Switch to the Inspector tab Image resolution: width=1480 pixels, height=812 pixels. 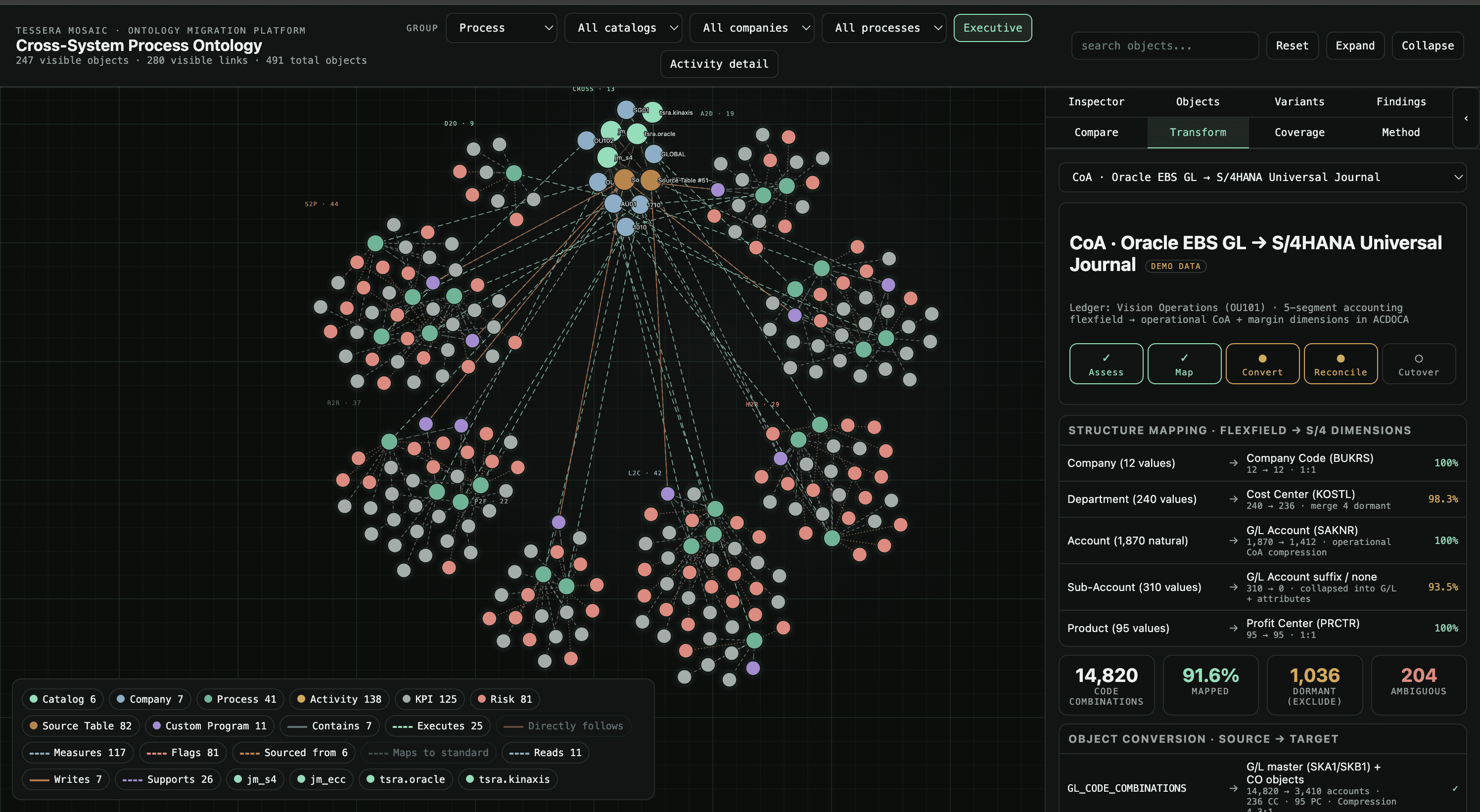click(x=1096, y=102)
